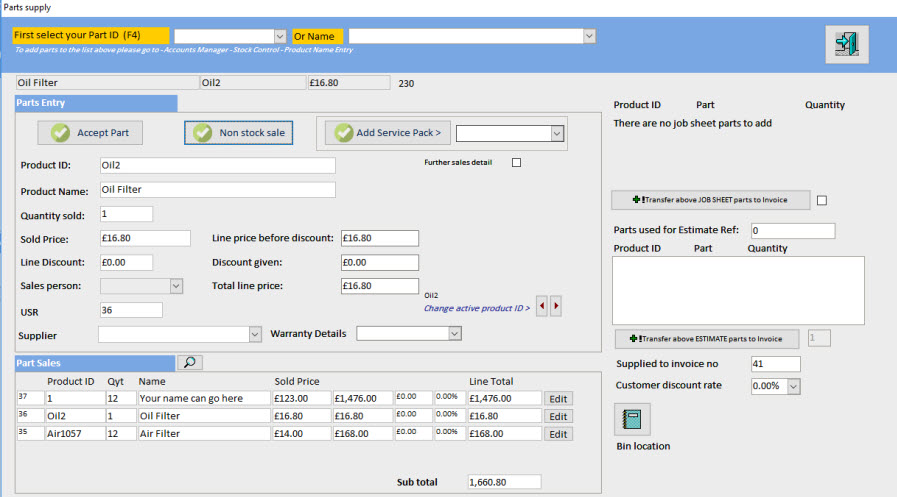Click the Non stock sale button
The height and width of the screenshot is (497, 897).
[x=238, y=132]
